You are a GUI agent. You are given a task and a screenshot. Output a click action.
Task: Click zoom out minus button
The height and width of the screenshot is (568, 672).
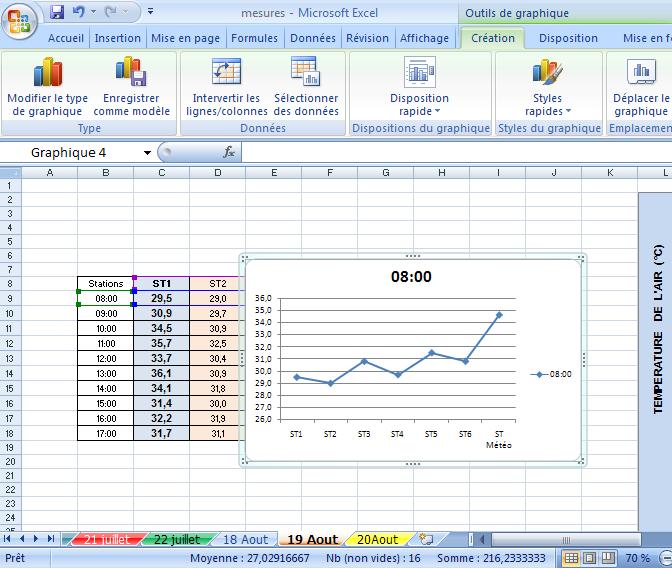coord(666,558)
